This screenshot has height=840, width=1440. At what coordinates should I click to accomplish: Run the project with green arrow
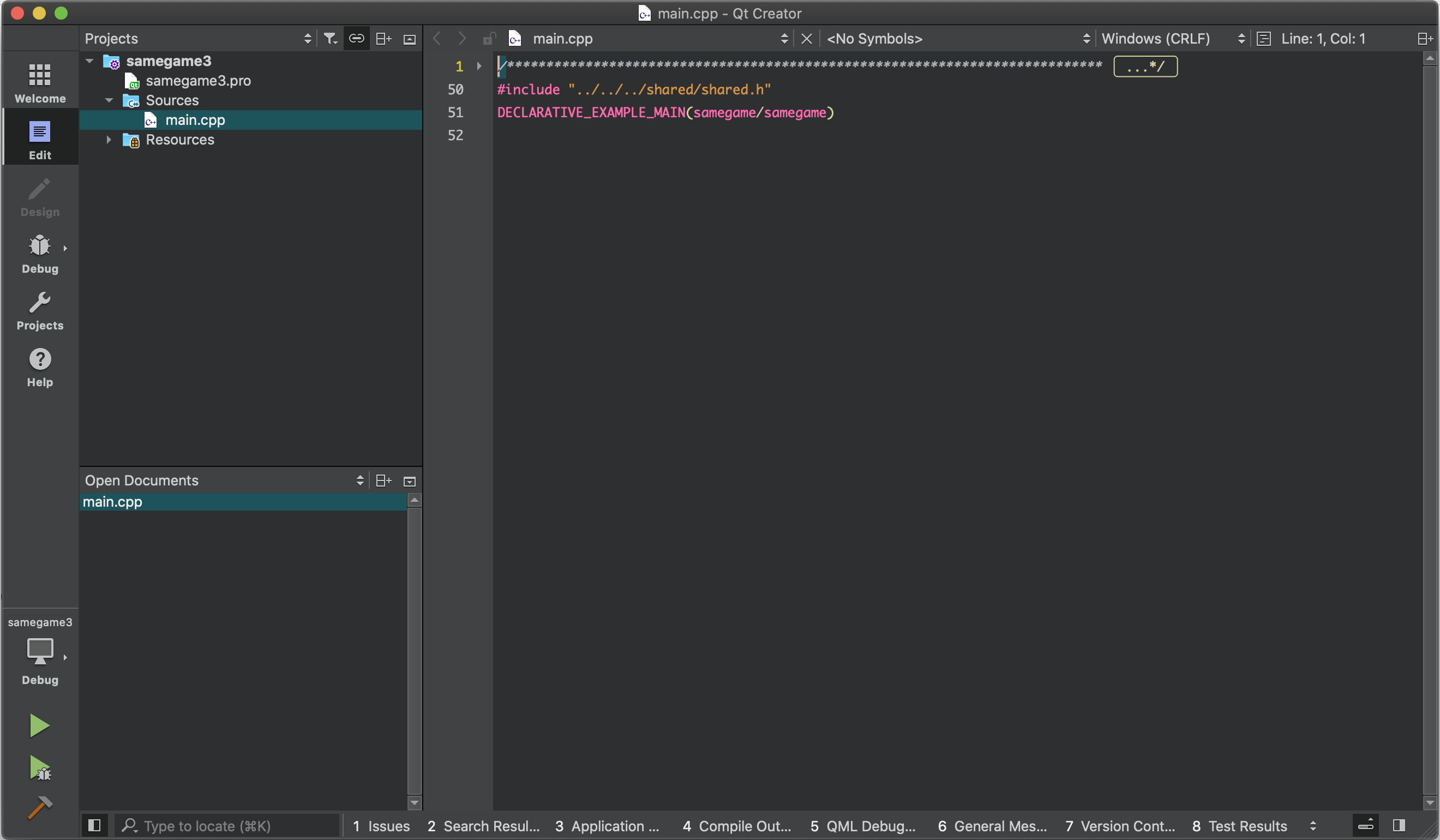pyautogui.click(x=39, y=725)
